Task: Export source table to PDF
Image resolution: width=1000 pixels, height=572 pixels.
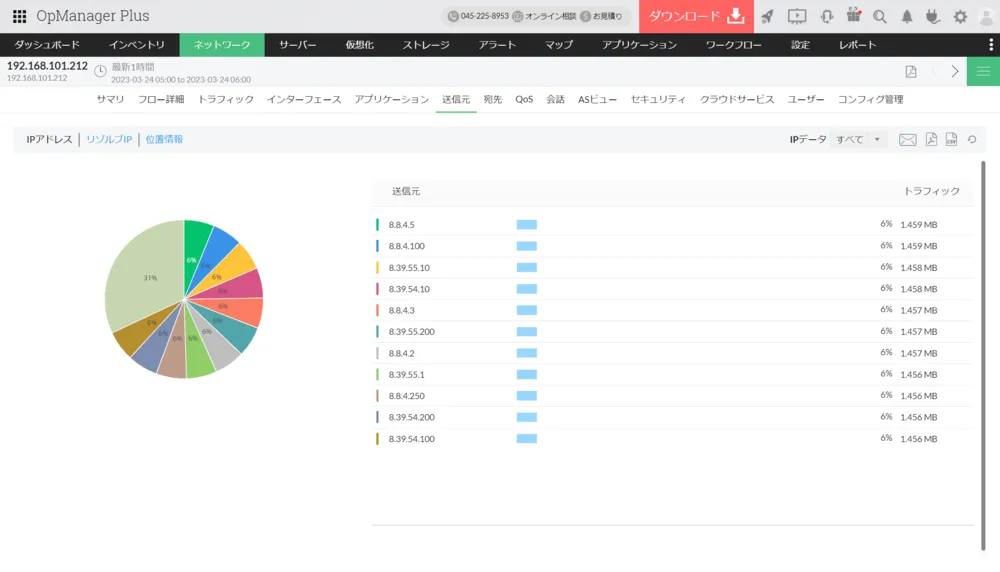Action: tap(931, 139)
